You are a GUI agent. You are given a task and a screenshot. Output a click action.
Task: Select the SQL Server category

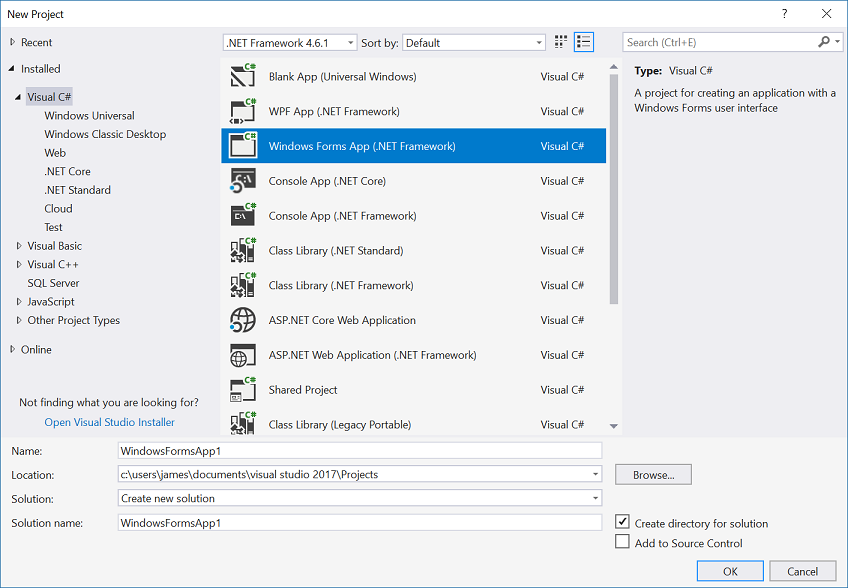[53, 283]
